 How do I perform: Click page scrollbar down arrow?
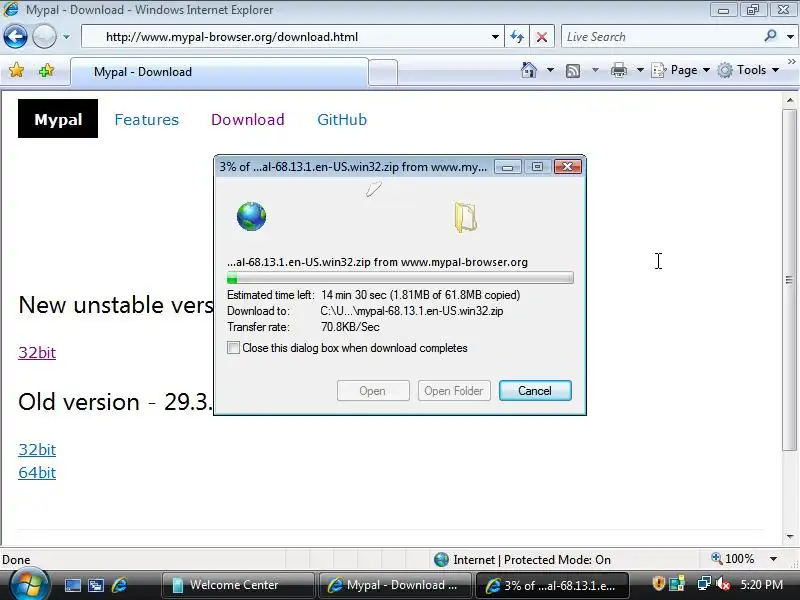coord(790,536)
